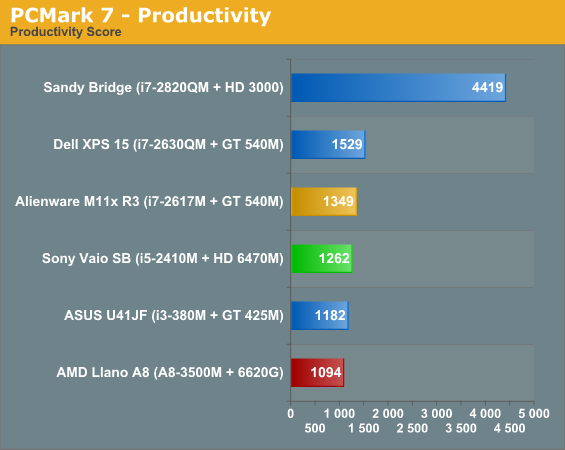Click axis label 1 000
The height and width of the screenshot is (450, 565).
[339, 414]
